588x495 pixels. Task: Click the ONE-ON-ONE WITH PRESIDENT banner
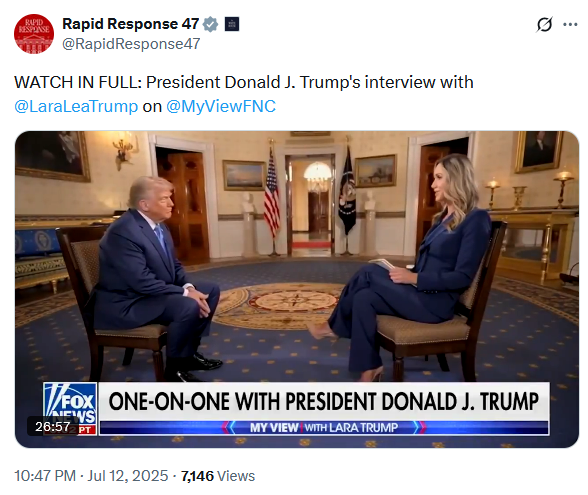[x=324, y=401]
